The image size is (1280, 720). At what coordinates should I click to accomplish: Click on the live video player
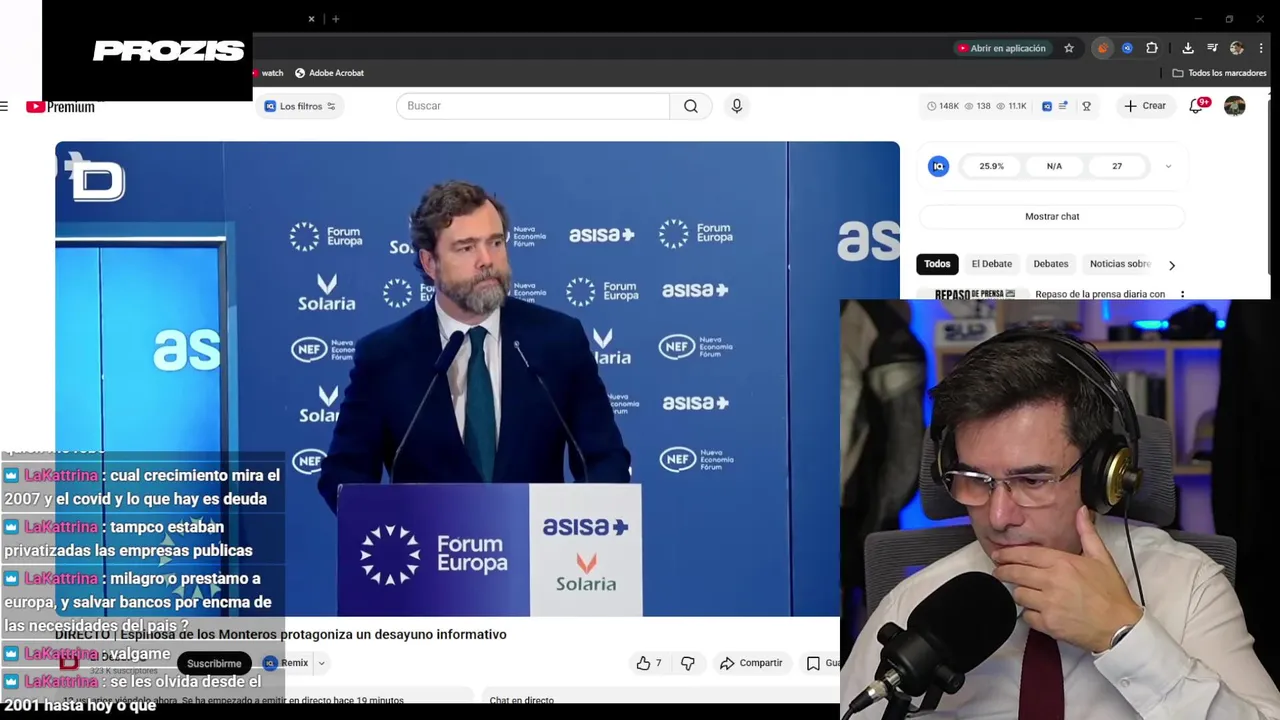click(x=477, y=378)
